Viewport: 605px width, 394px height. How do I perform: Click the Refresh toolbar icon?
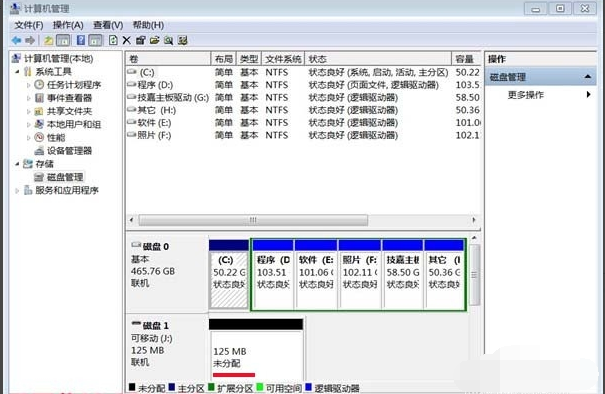pyautogui.click(x=113, y=40)
